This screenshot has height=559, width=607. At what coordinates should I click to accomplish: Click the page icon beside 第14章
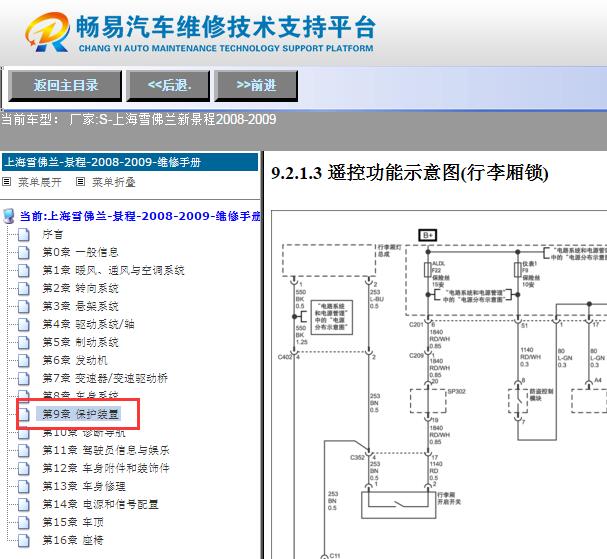[x=24, y=504]
